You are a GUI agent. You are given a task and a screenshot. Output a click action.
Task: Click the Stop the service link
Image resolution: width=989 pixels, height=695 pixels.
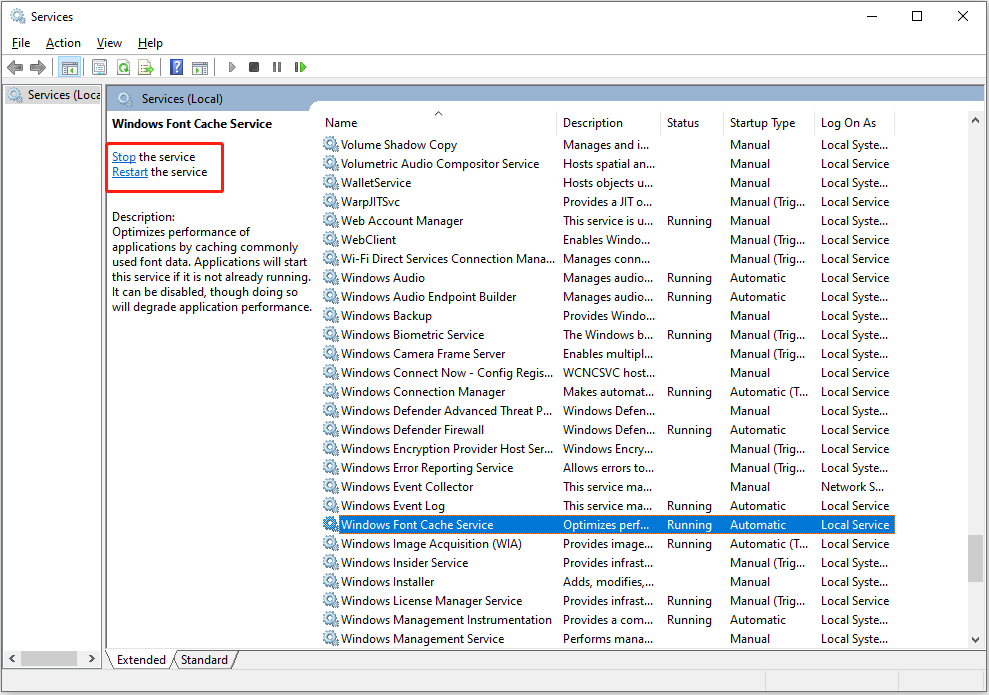(x=123, y=156)
